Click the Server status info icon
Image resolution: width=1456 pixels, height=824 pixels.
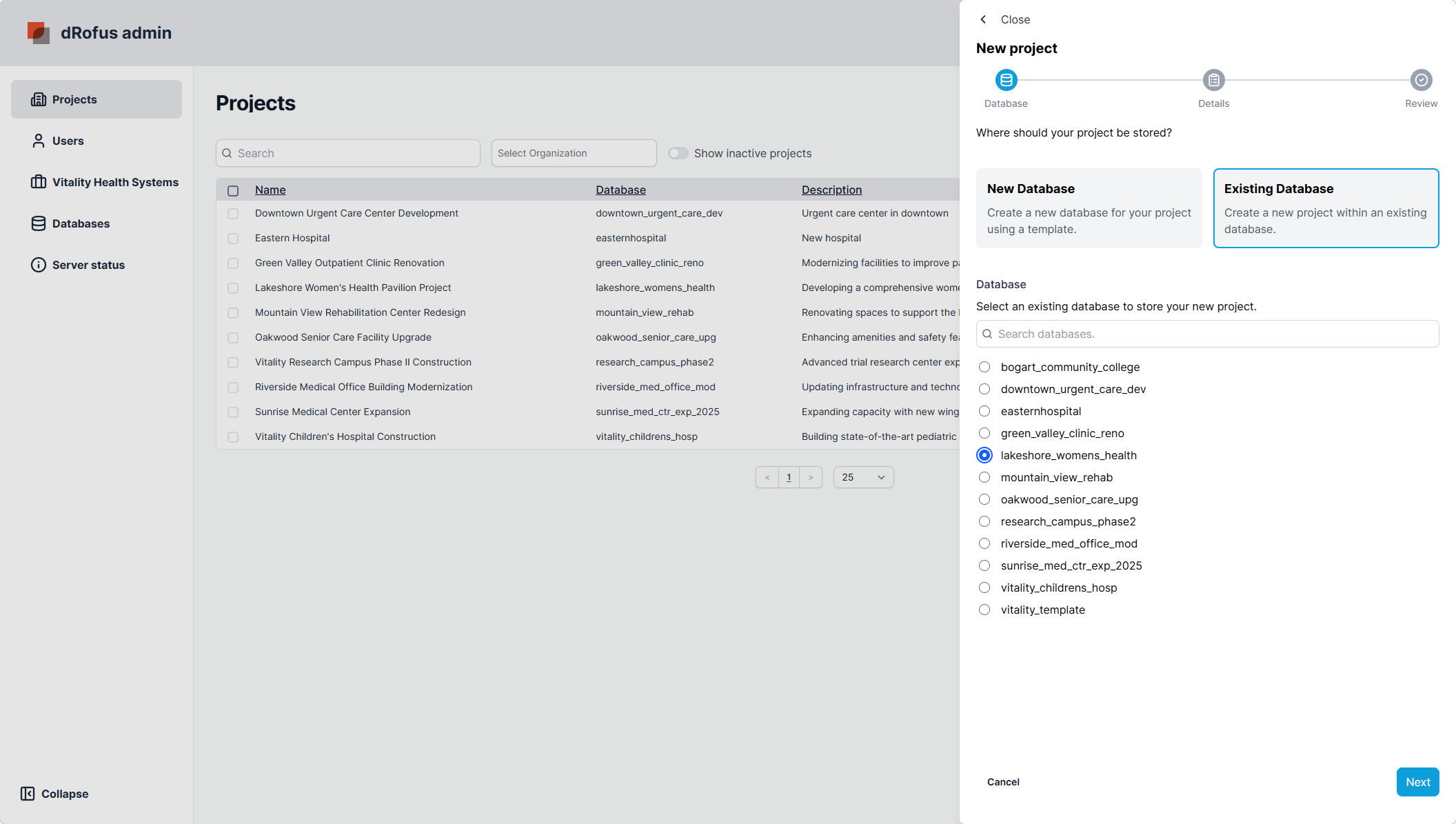(39, 265)
